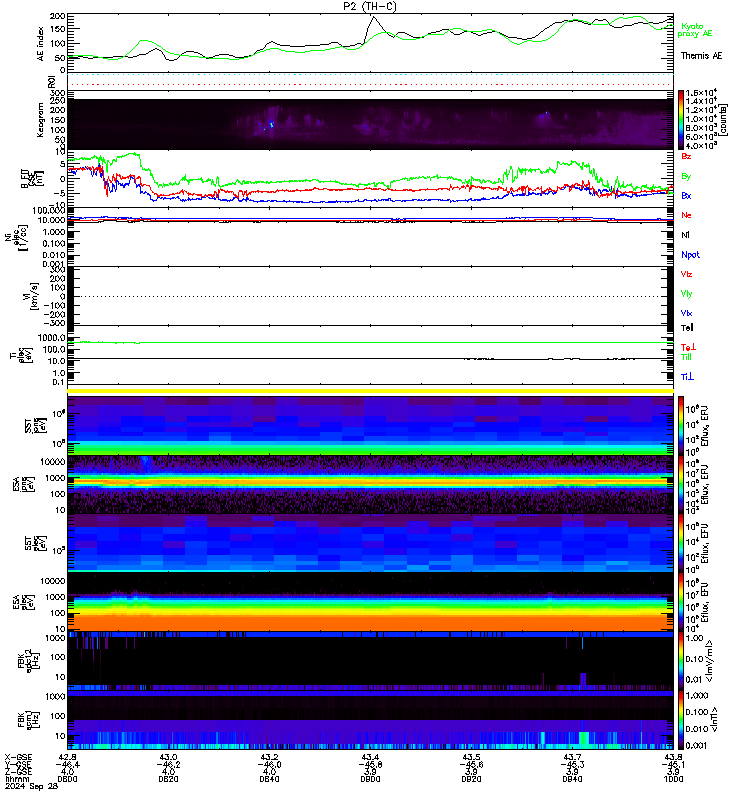Select the black Themis AE legend label
Viewport: 750px width, 800px height.
click(x=701, y=56)
